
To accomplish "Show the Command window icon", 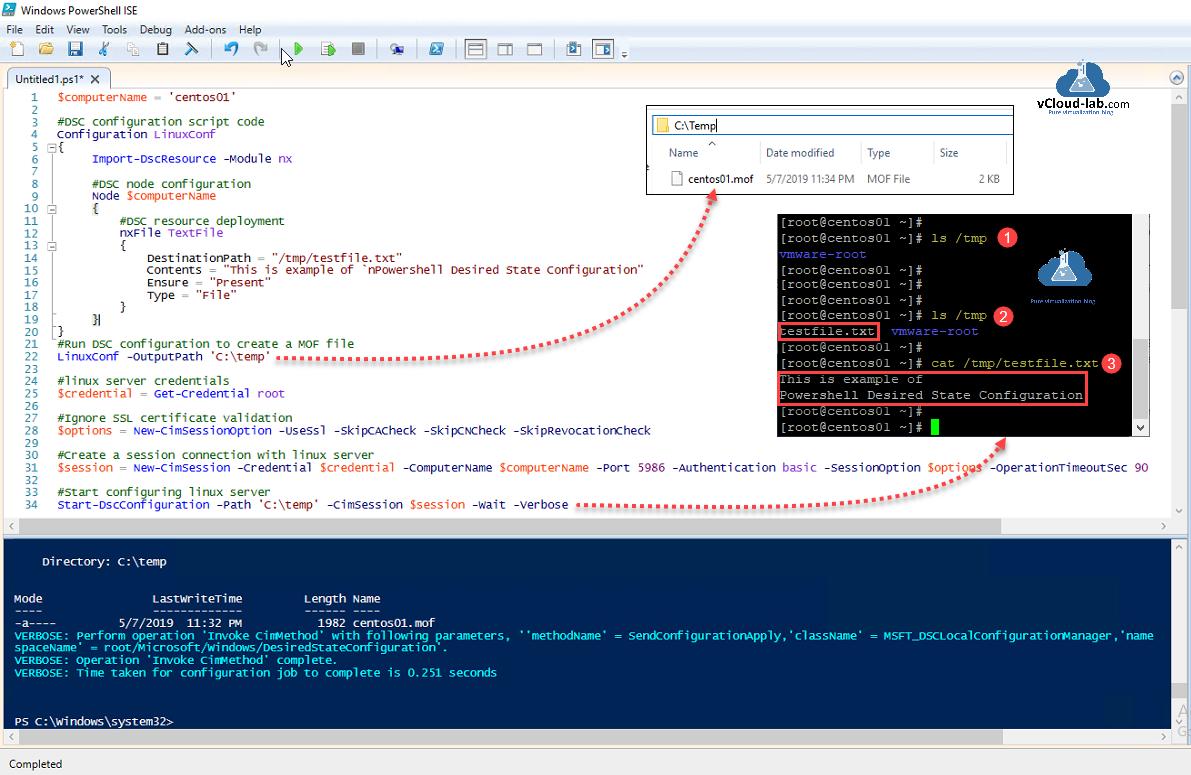I will (573, 49).
